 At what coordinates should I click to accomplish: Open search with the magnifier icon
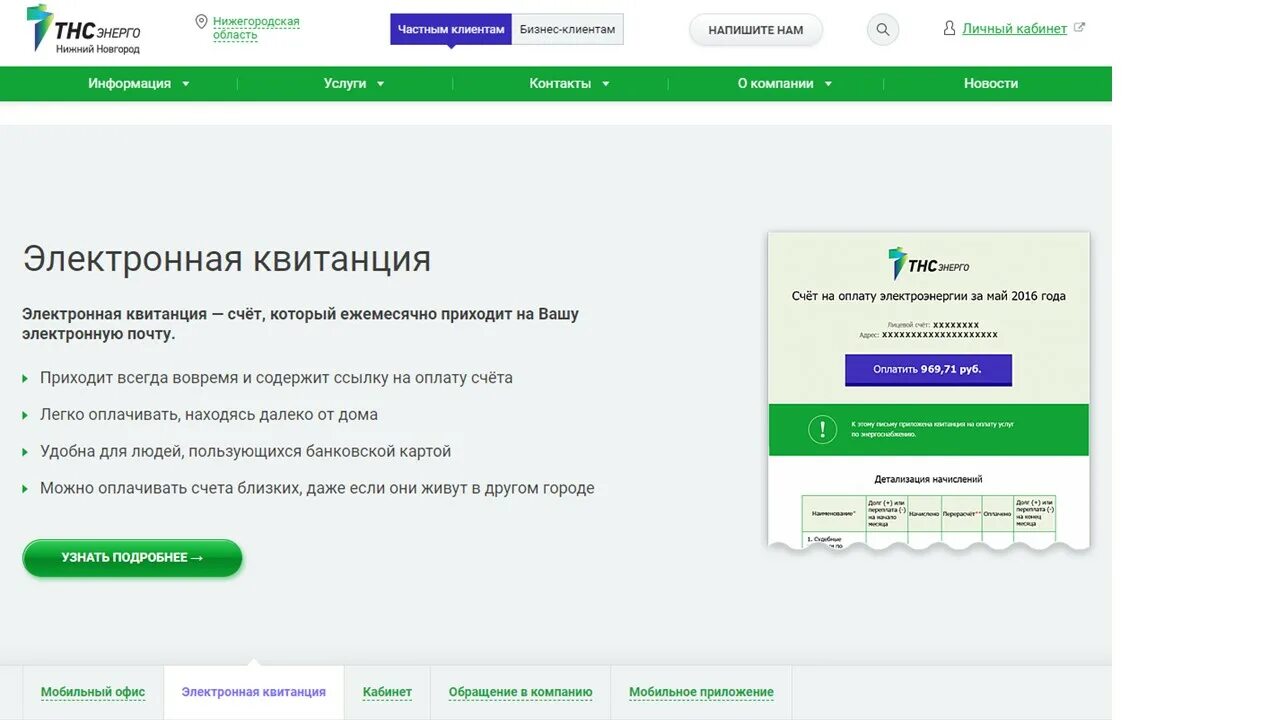pyautogui.click(x=883, y=30)
